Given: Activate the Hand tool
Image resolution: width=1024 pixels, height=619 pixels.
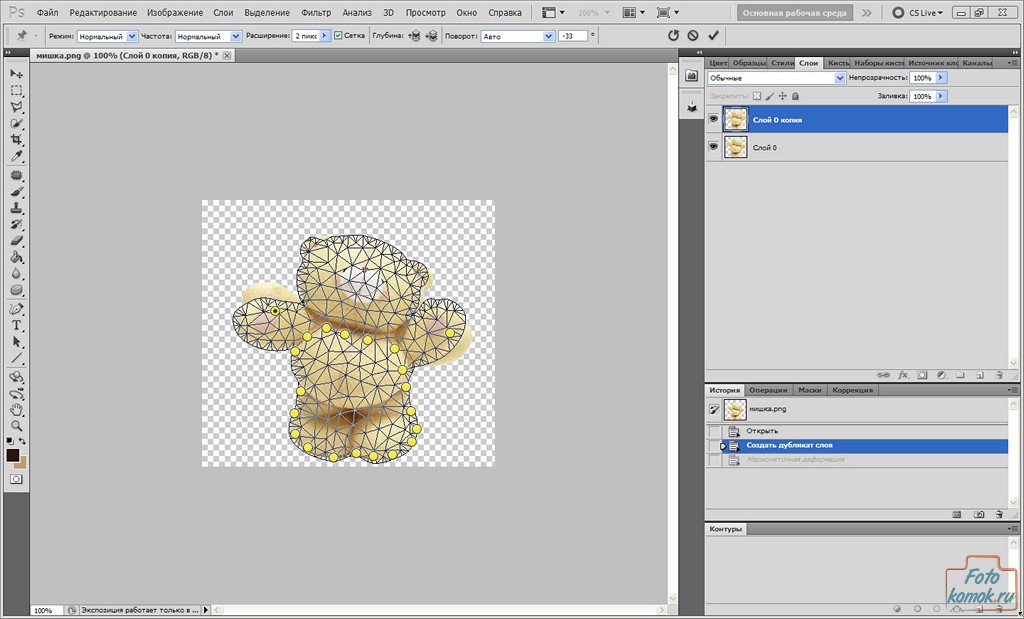Looking at the screenshot, I should pyautogui.click(x=17, y=409).
